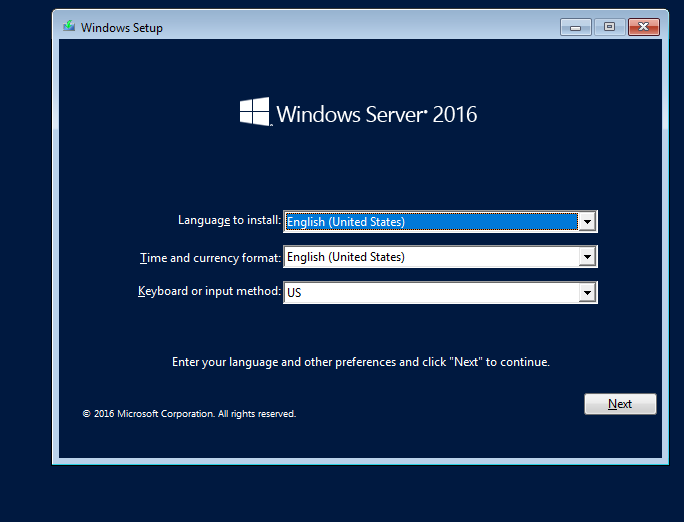The height and width of the screenshot is (522, 684).
Task: Click the 'Time and currency format:' label
Action: pos(210,258)
